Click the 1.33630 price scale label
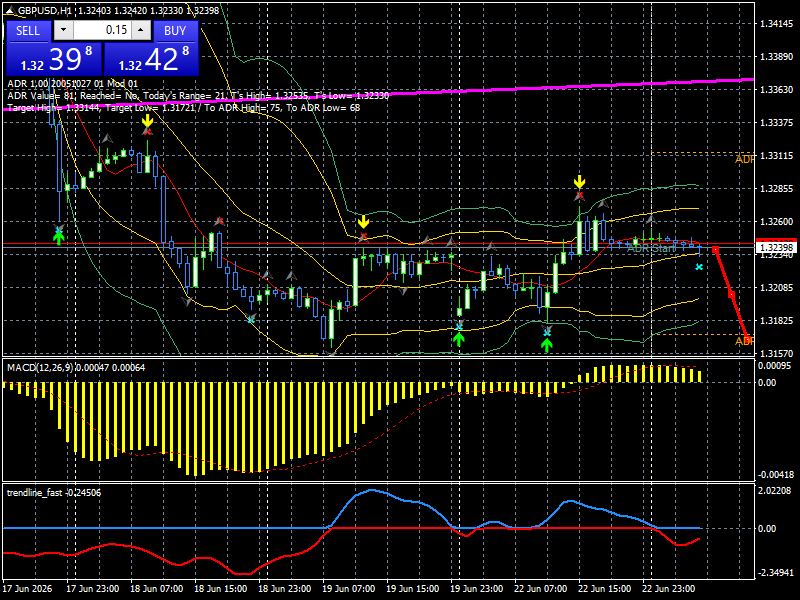 click(x=777, y=89)
